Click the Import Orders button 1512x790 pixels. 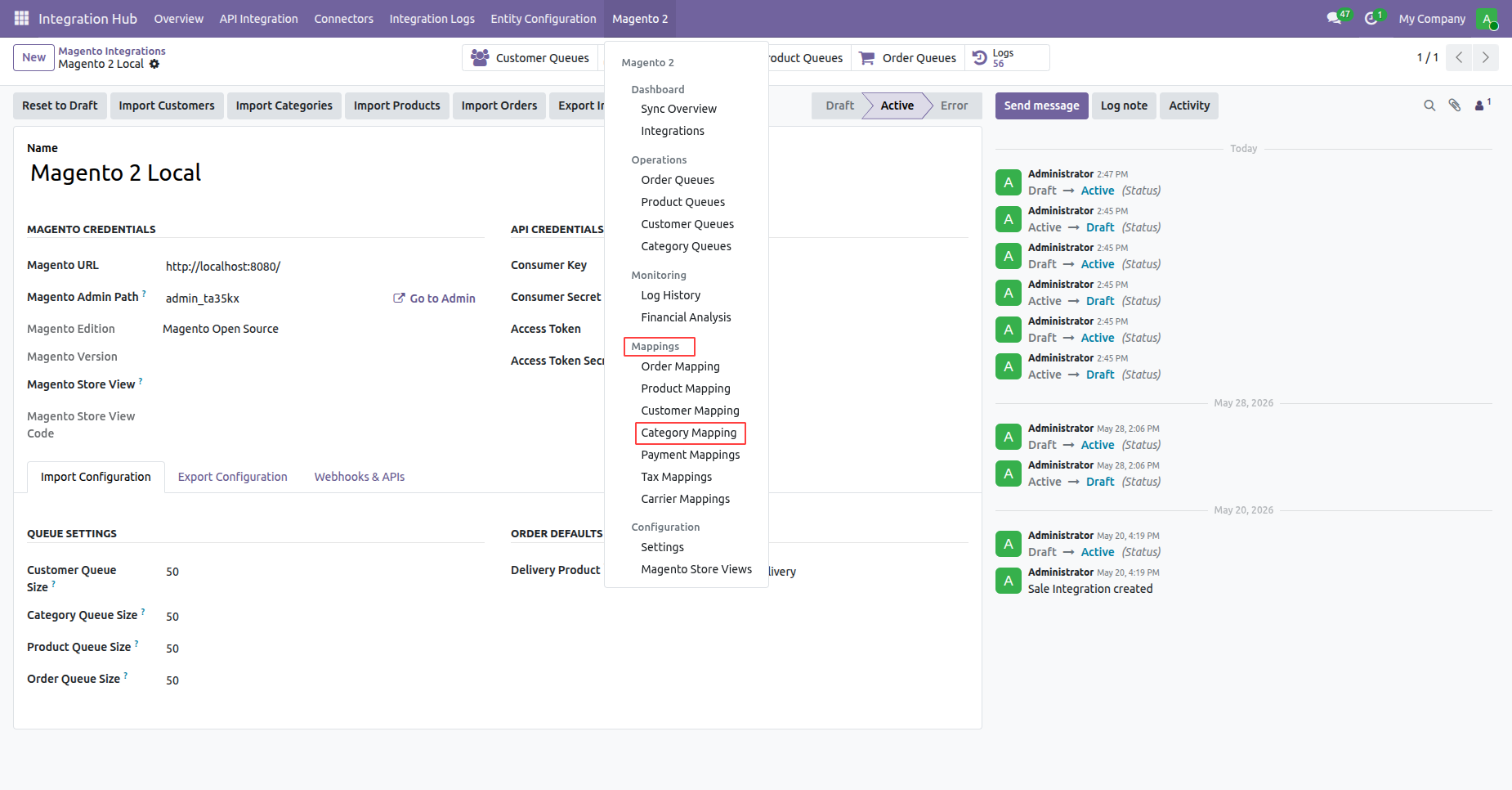point(499,105)
